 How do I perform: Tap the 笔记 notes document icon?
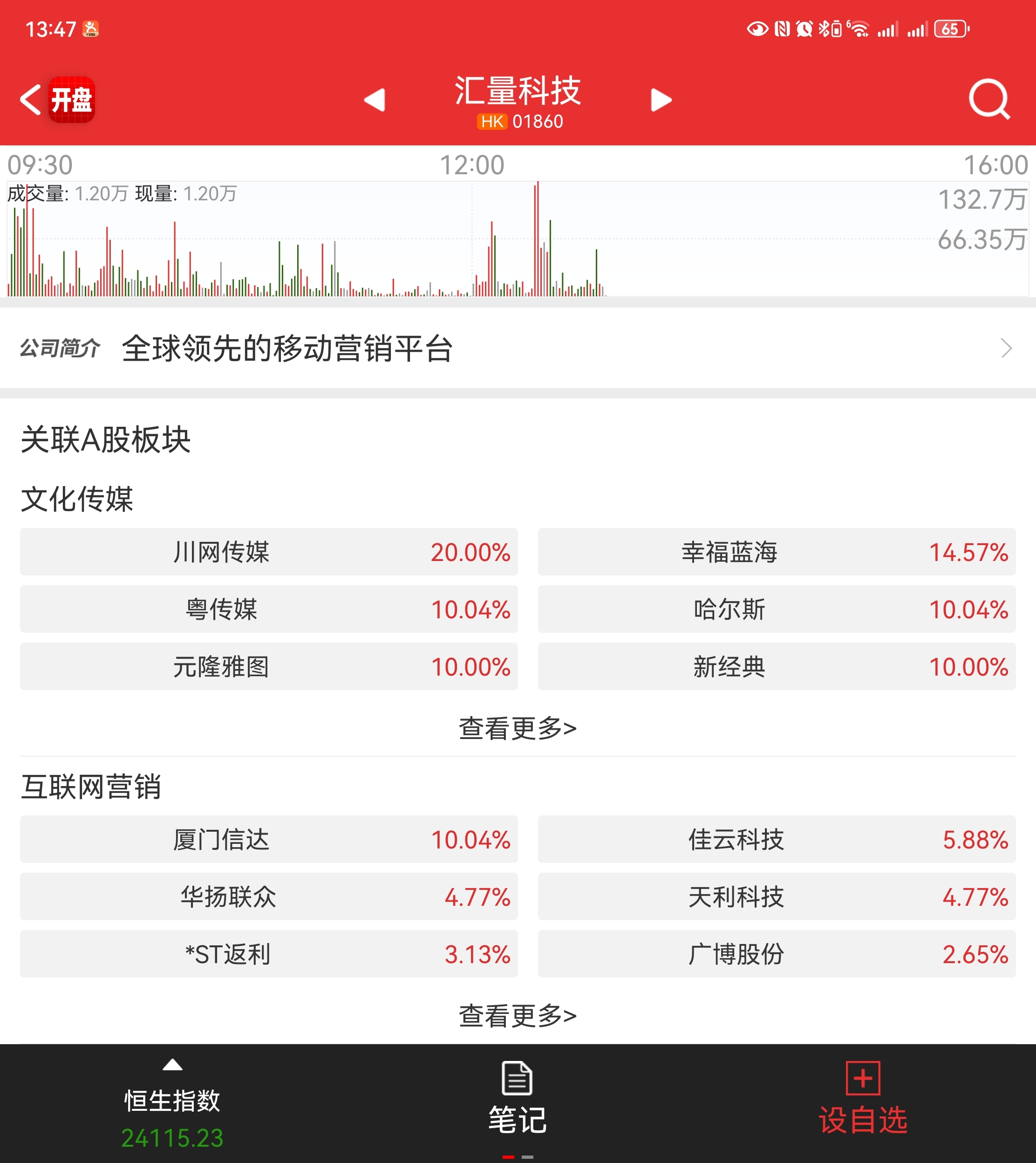(517, 1078)
